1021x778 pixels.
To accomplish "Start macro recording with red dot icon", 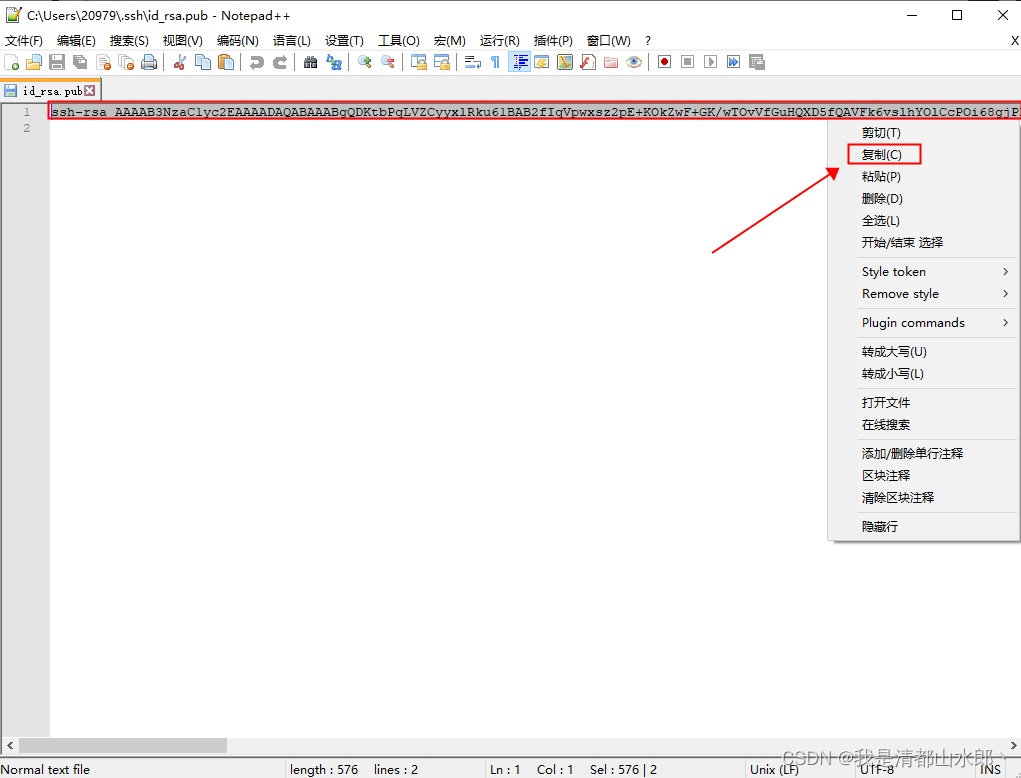I will (x=664, y=63).
